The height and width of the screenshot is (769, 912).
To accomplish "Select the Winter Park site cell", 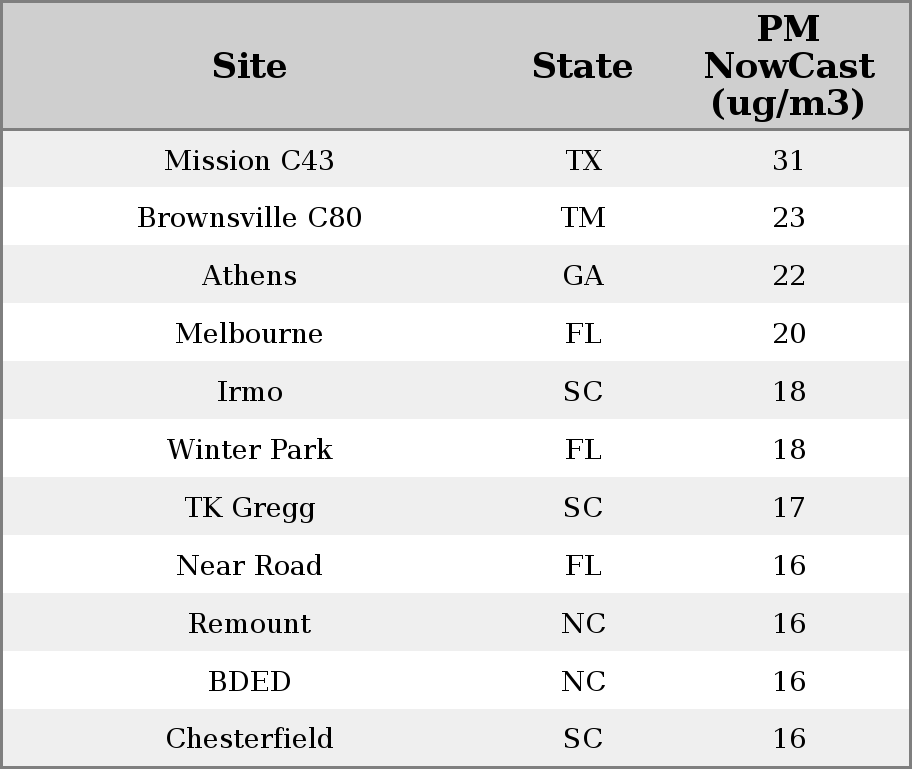I will coord(249,450).
